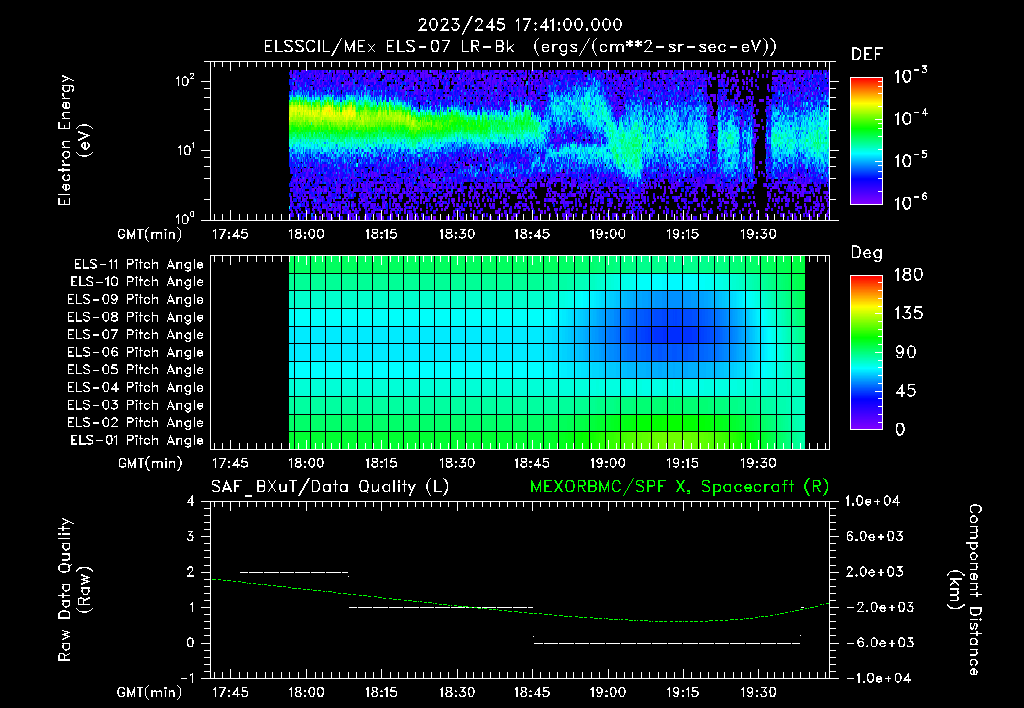Click 18:30 tick under the pitch angle panel
This screenshot has height=708, width=1024.
pyautogui.click(x=456, y=463)
